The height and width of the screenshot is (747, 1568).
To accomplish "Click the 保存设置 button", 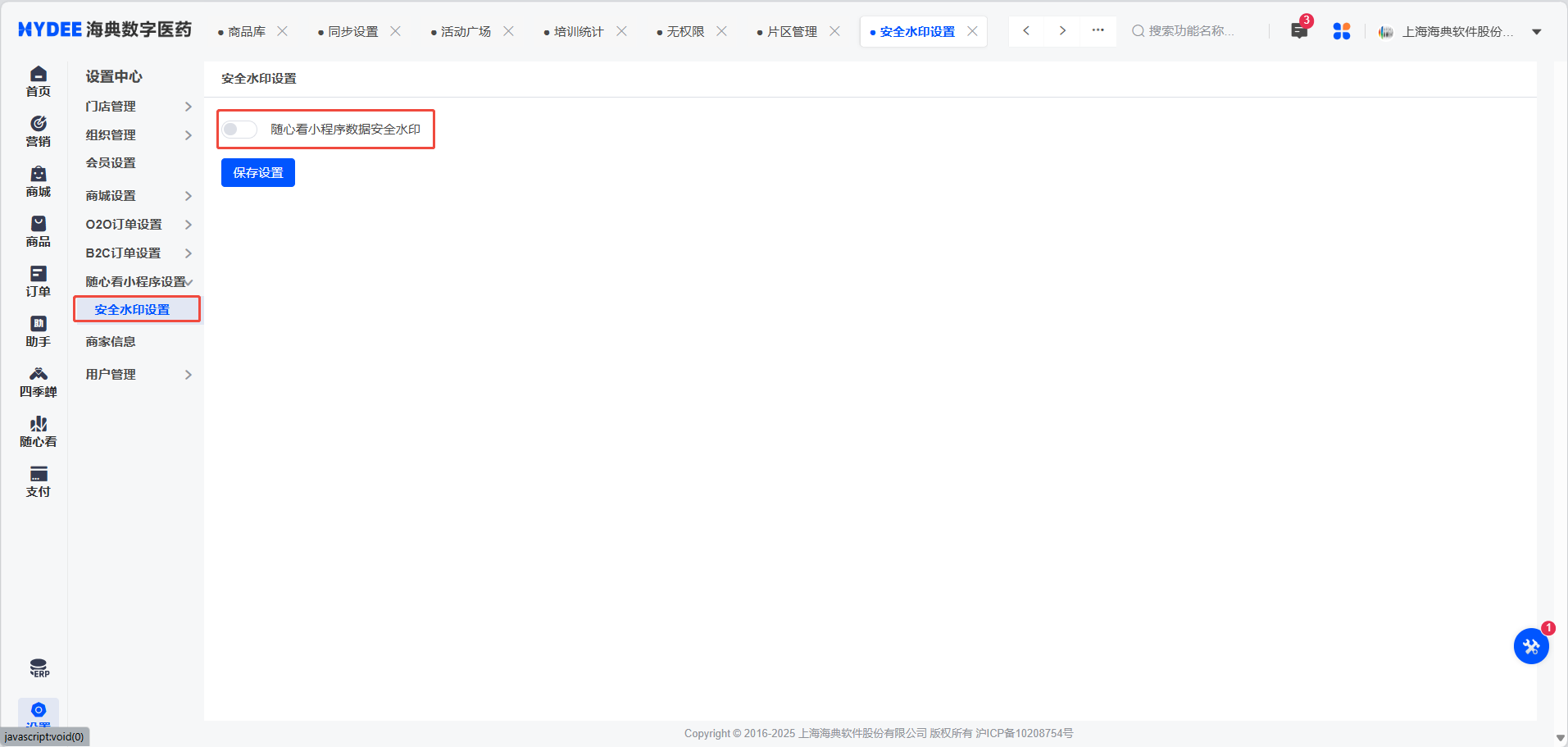I will (257, 172).
